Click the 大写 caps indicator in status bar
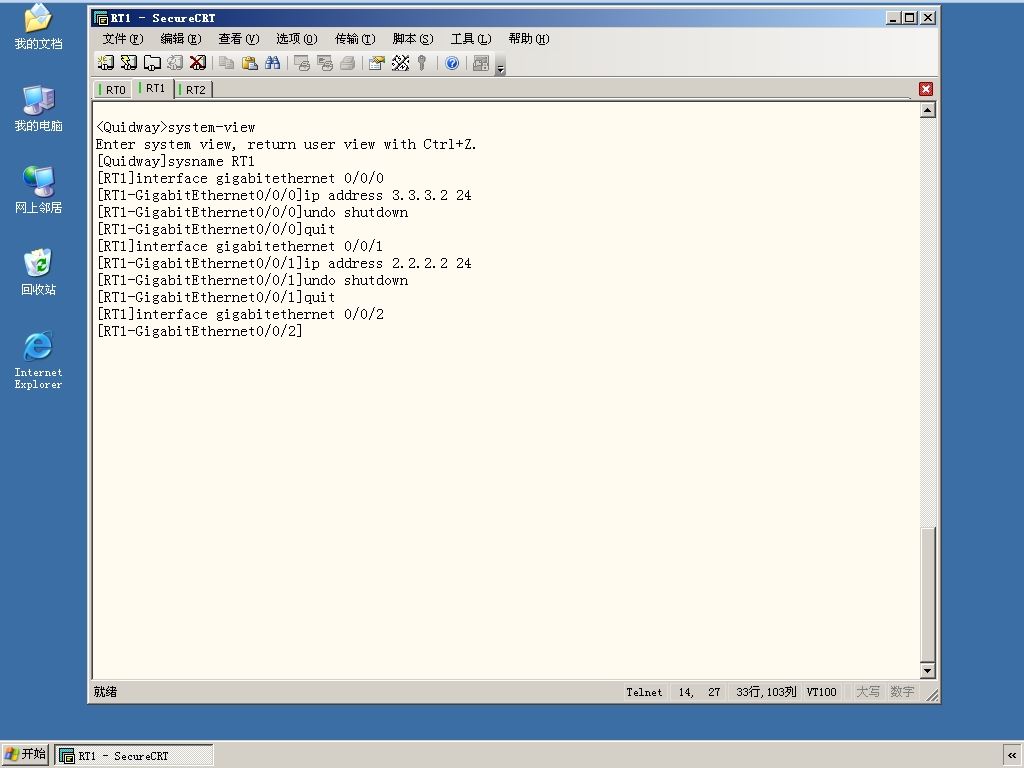The image size is (1024, 768). coord(867,692)
